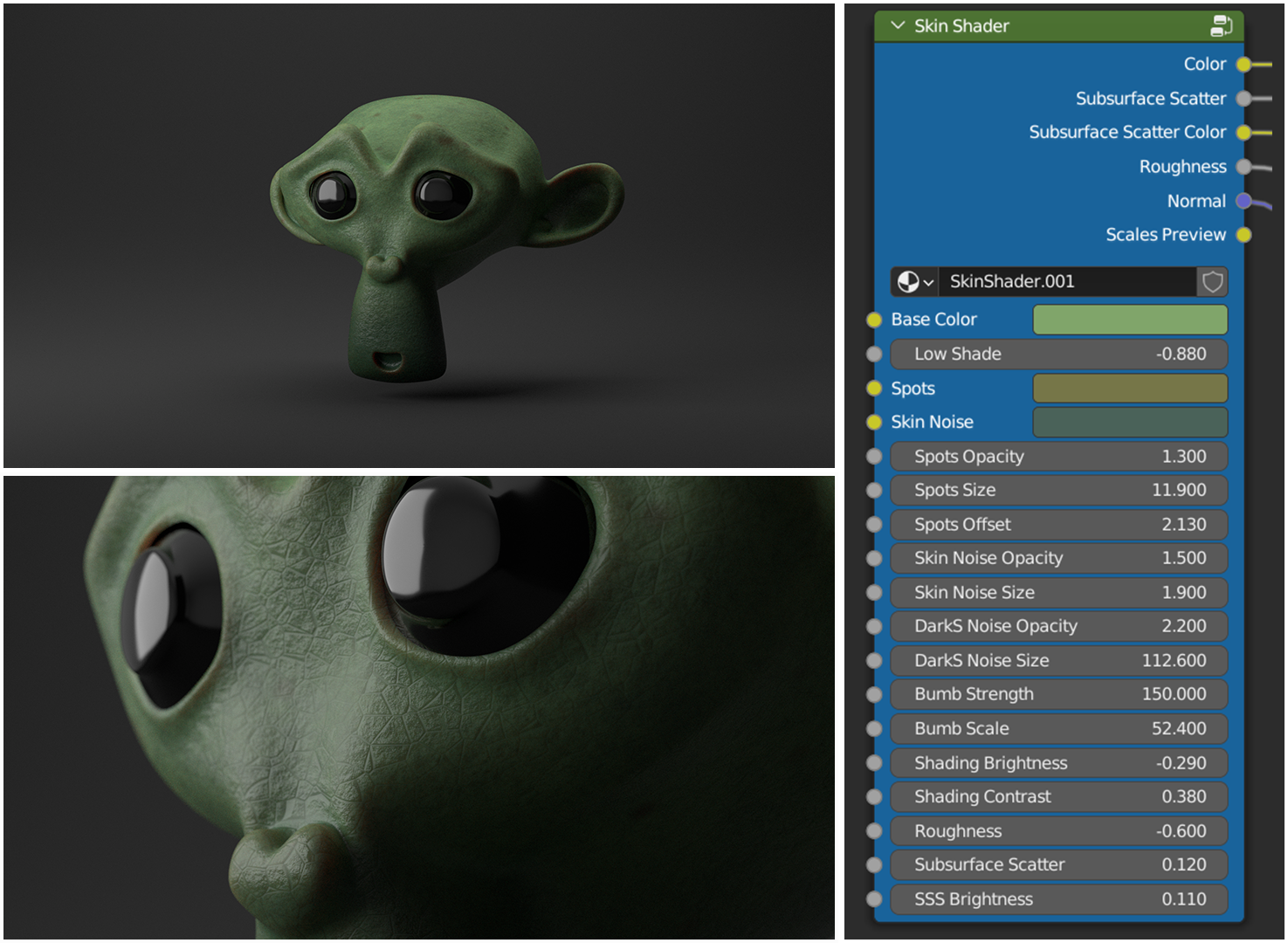Click the node group edit icon in header
The image size is (1288, 943).
(x=1221, y=26)
